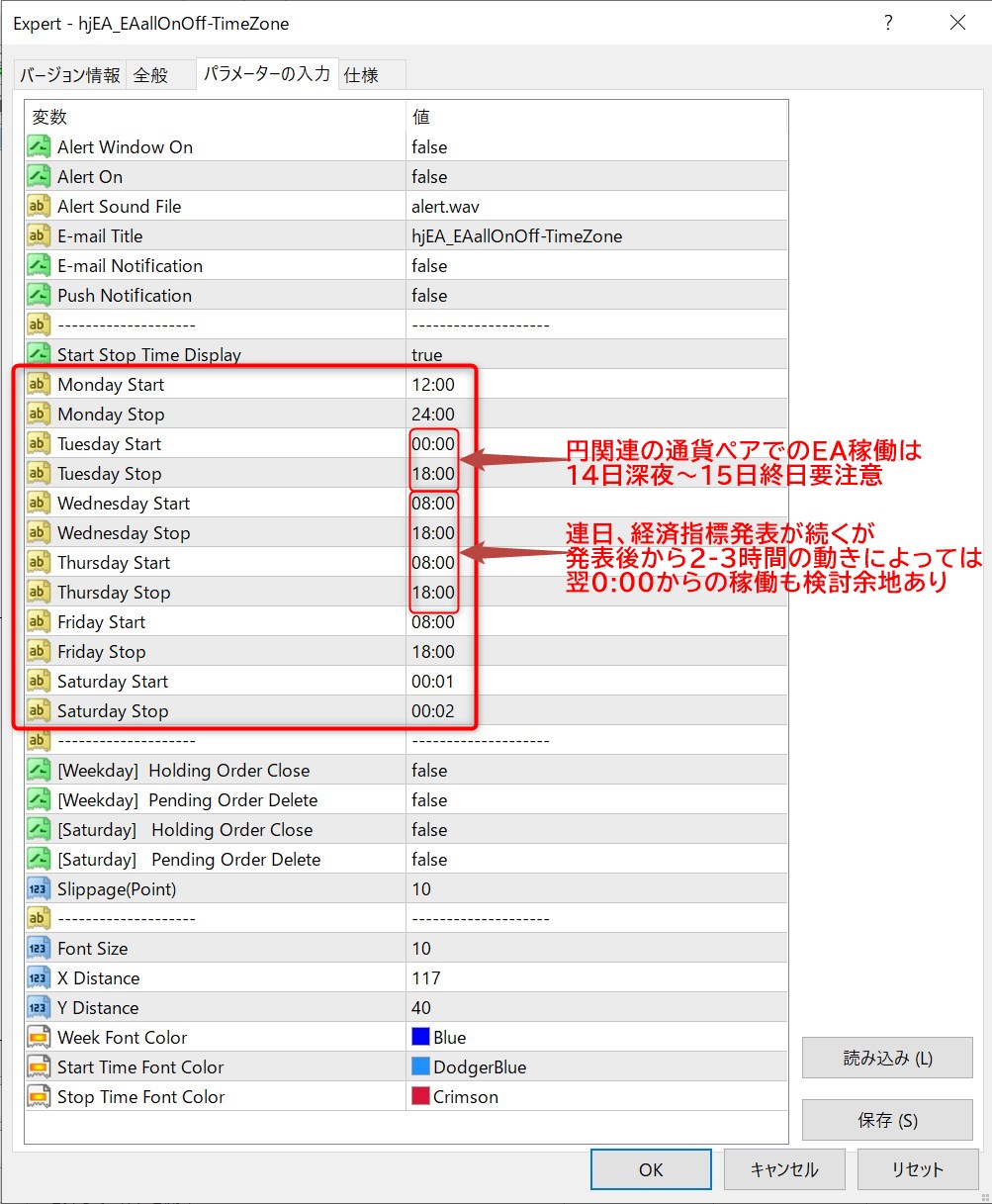Click the [Saturday] Holding Order Close icon

[x=39, y=830]
